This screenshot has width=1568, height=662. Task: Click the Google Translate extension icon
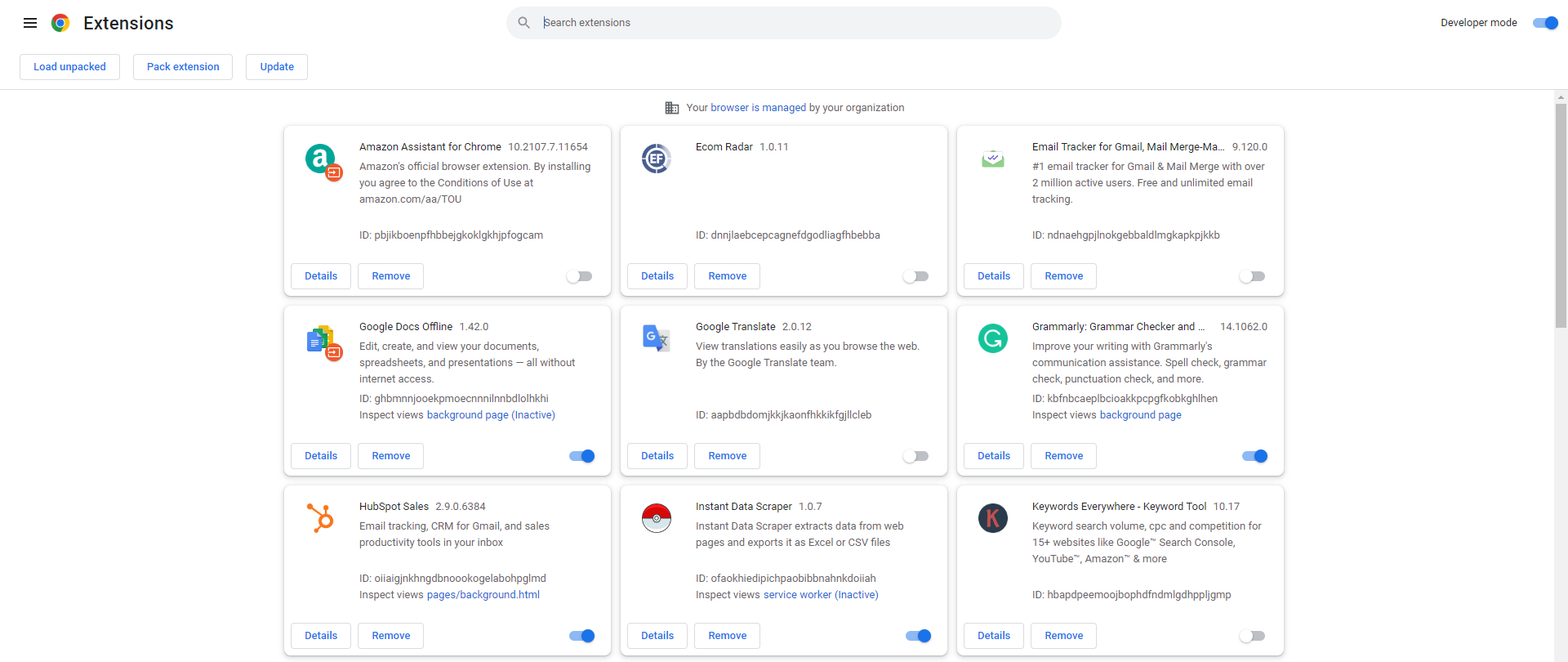[x=657, y=338]
